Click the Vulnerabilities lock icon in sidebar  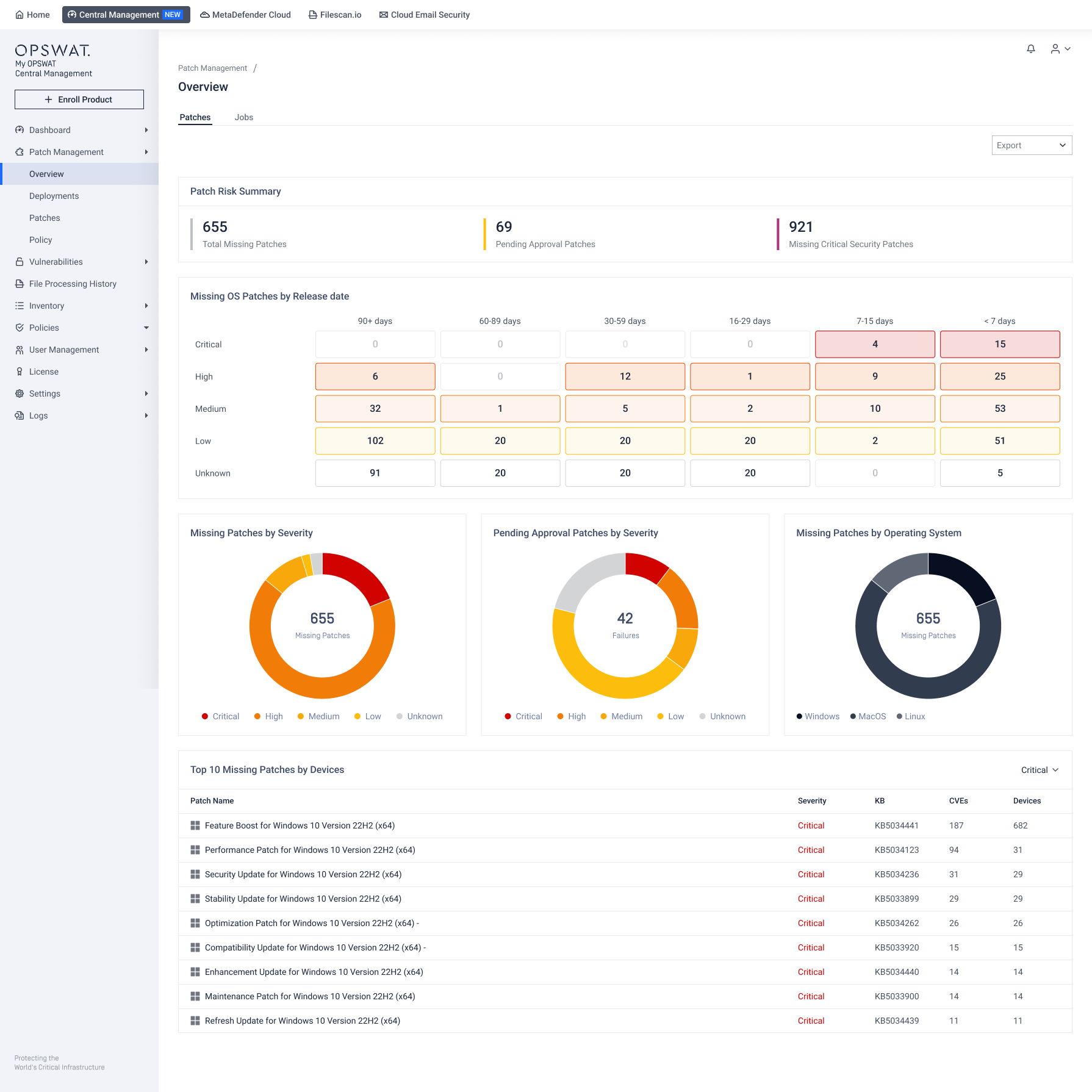(20, 262)
